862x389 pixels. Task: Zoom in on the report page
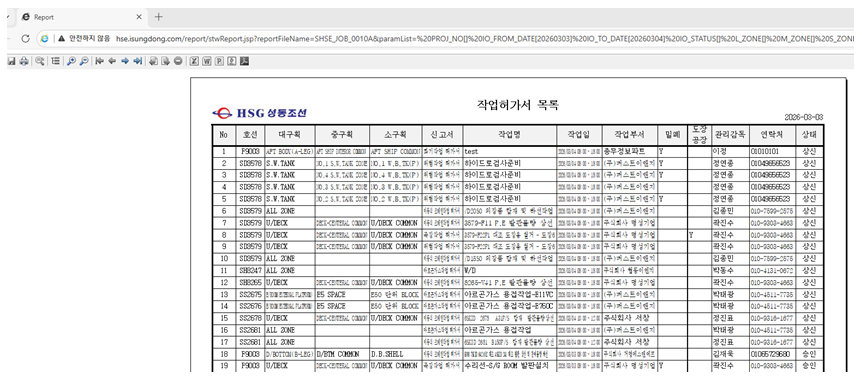tap(71, 61)
